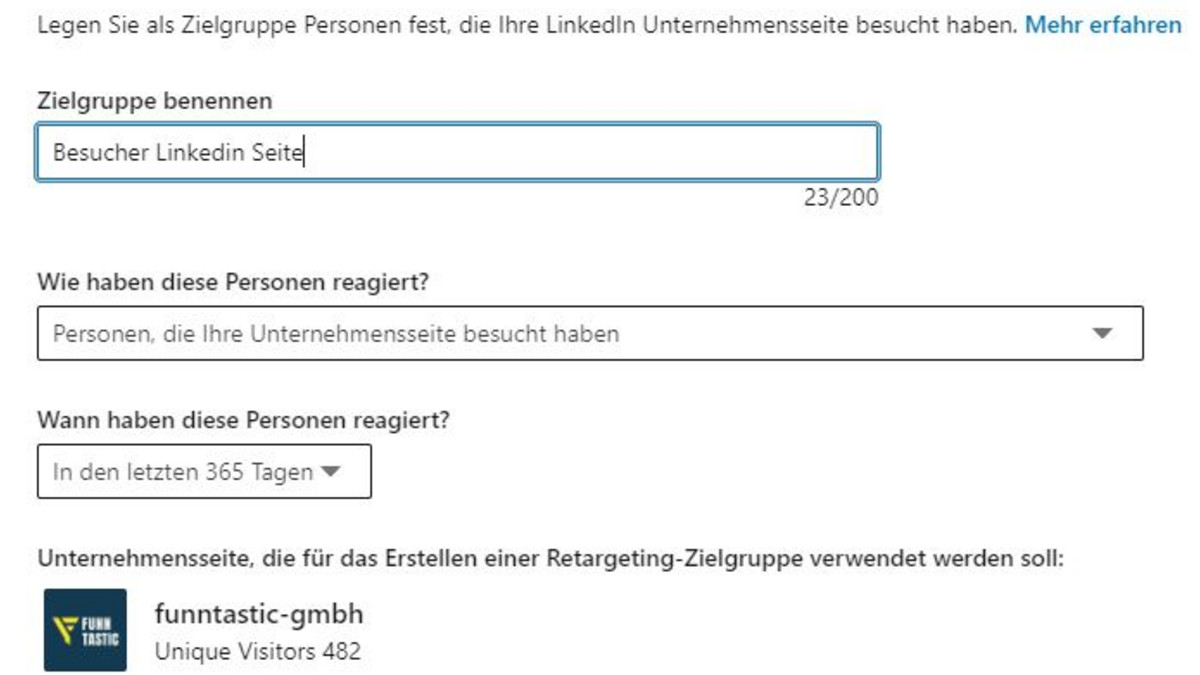Click the empty middle of the reaction-type combo box
The width and height of the screenshot is (1200, 675).
850,333
